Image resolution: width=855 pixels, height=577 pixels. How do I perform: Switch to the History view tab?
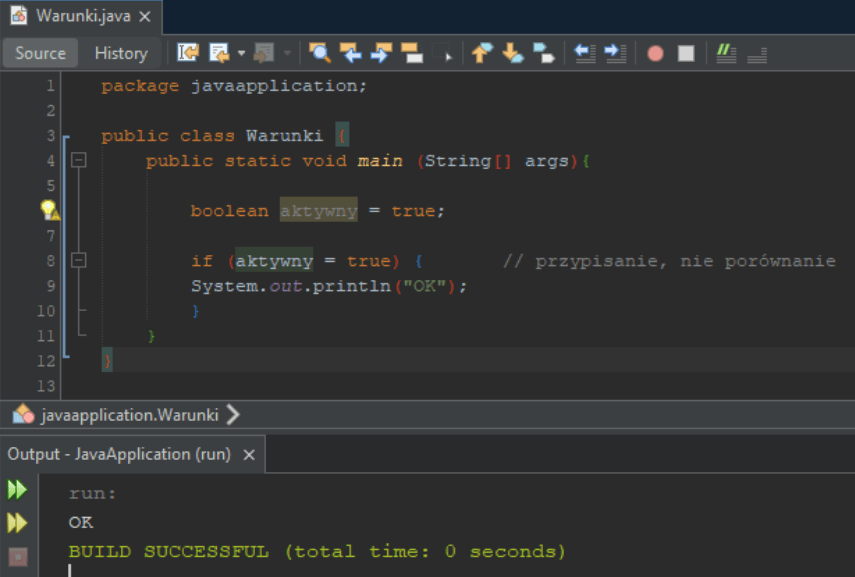(121, 53)
